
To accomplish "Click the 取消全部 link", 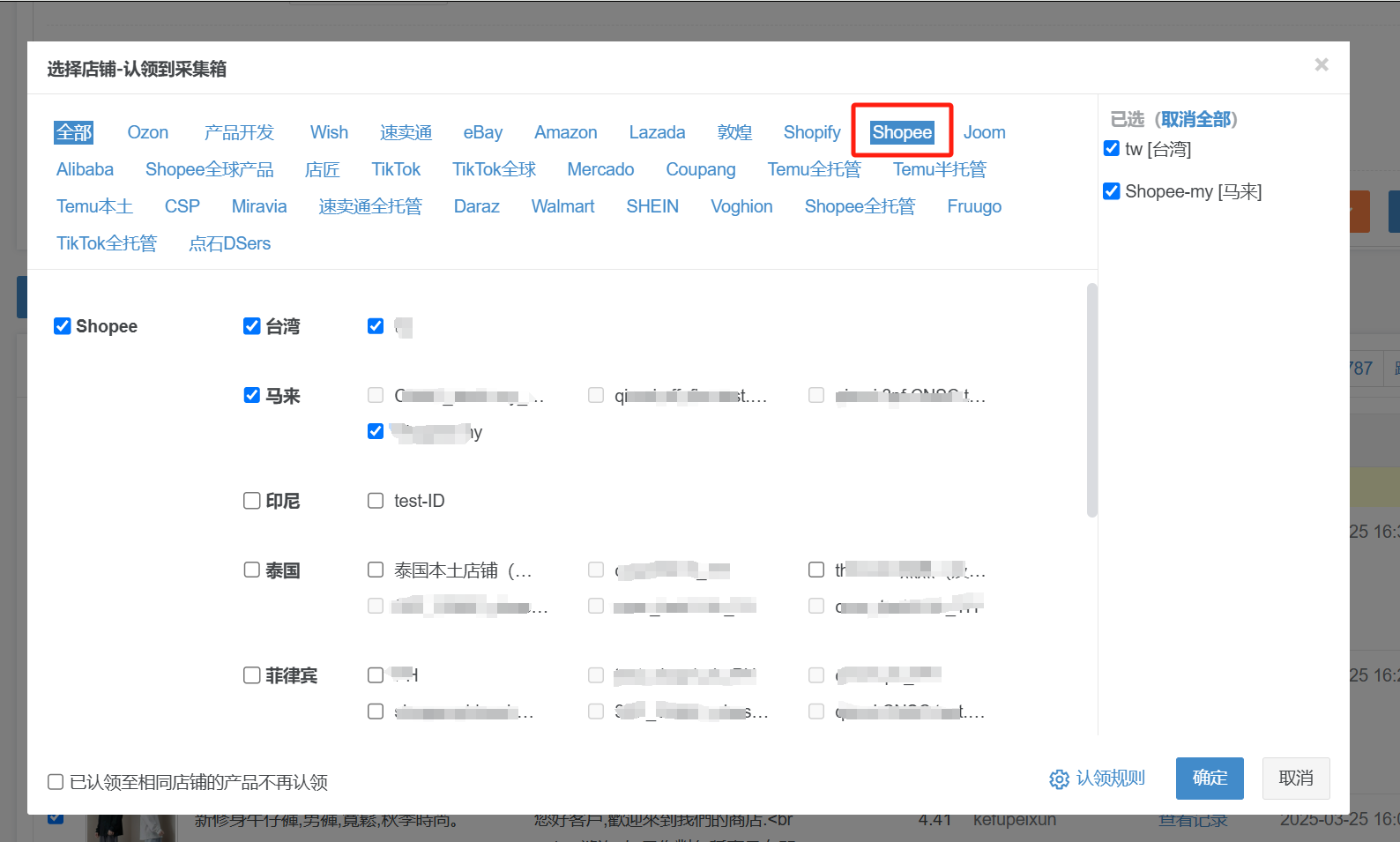I will coord(1196,119).
